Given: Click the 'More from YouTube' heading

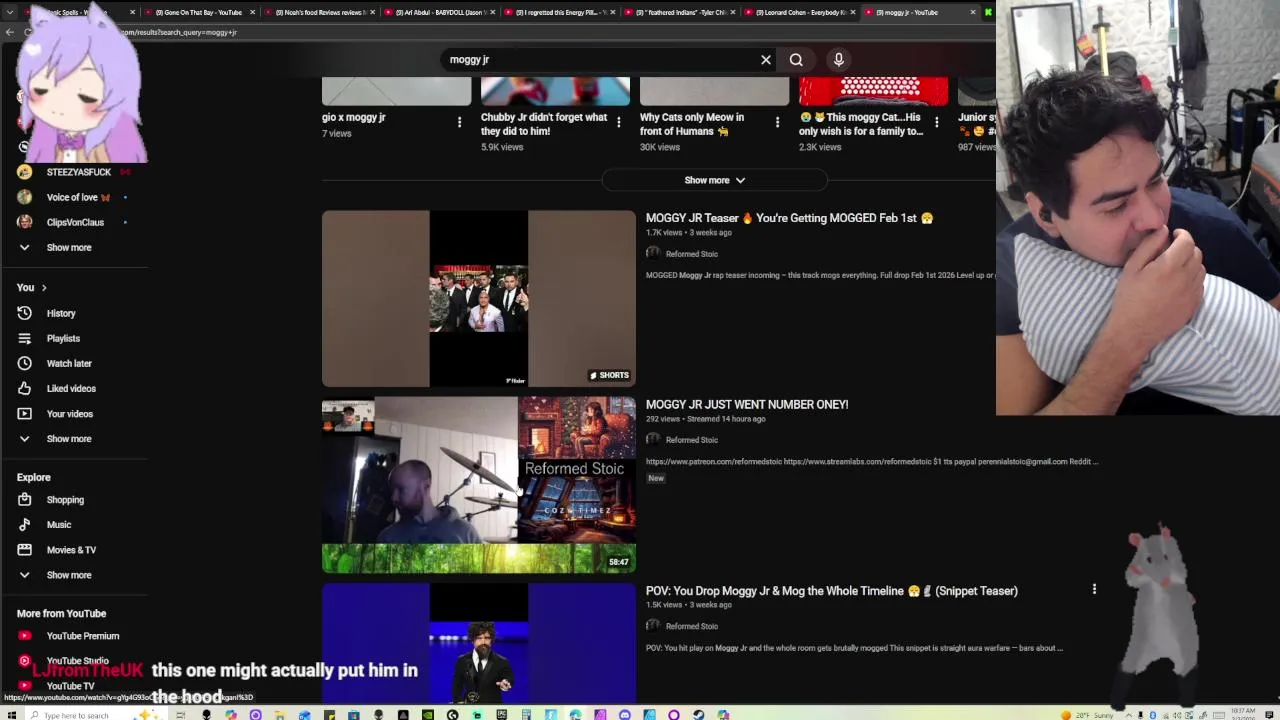Looking at the screenshot, I should 61,613.
